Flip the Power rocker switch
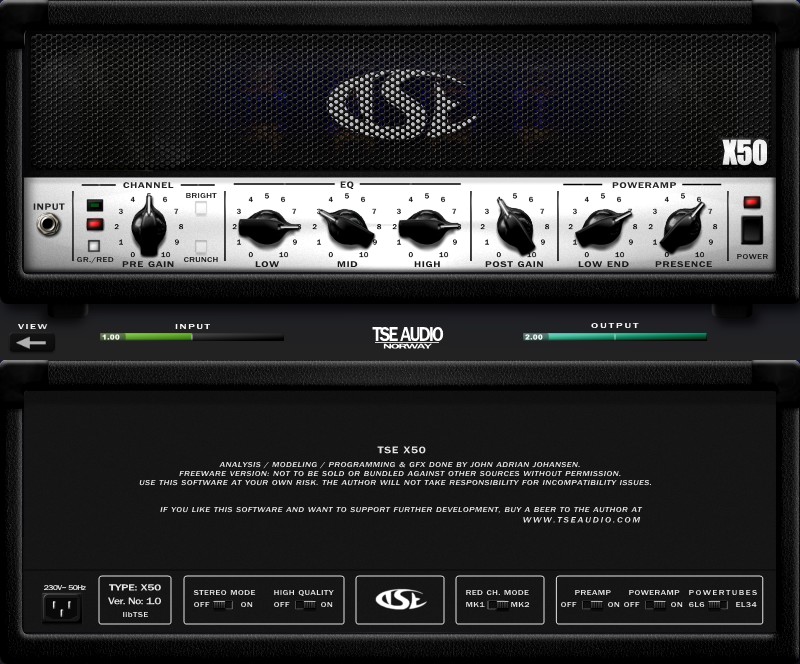The height and width of the screenshot is (664, 800). point(752,229)
